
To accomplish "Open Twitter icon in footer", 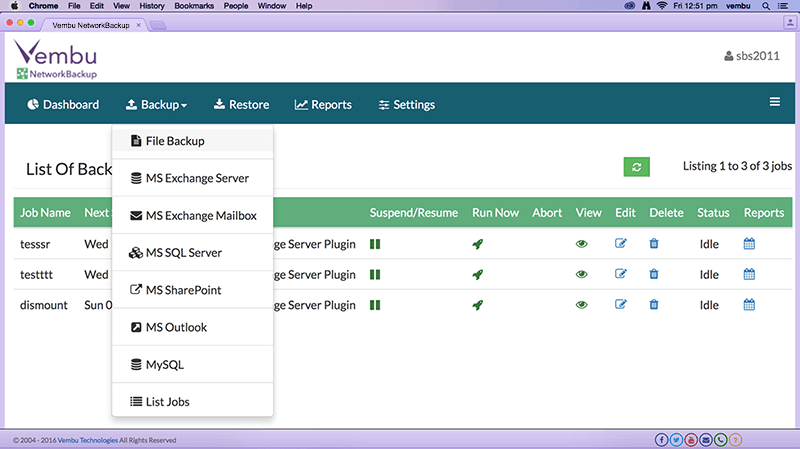I will tap(676, 439).
